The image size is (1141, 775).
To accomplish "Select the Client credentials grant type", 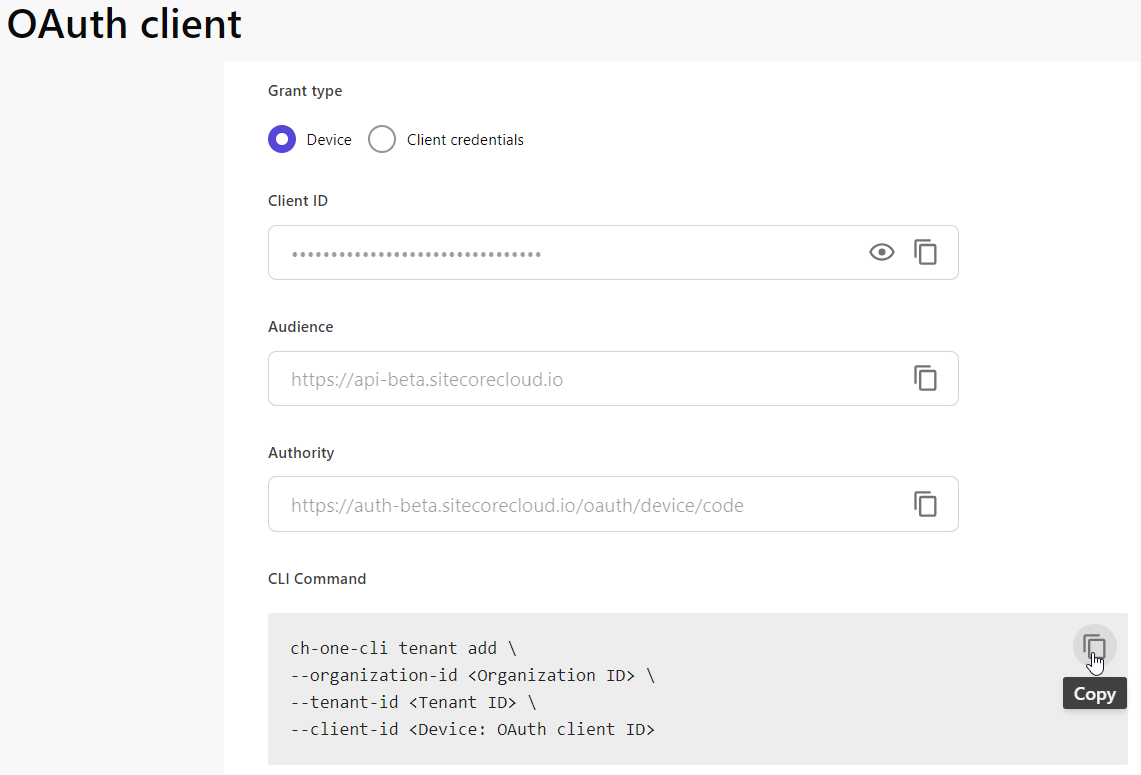I will (x=382, y=139).
